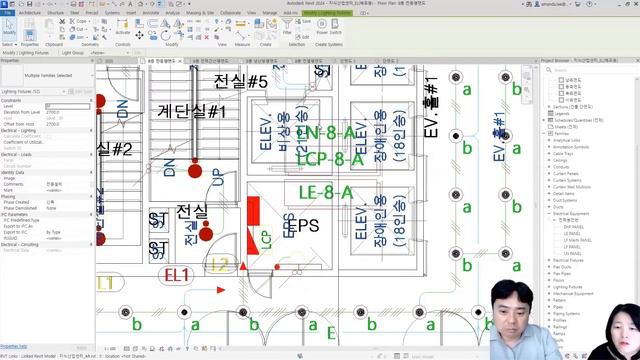Click the Create Assembly icon
This screenshot has height=360, width=640.
tap(259, 24)
